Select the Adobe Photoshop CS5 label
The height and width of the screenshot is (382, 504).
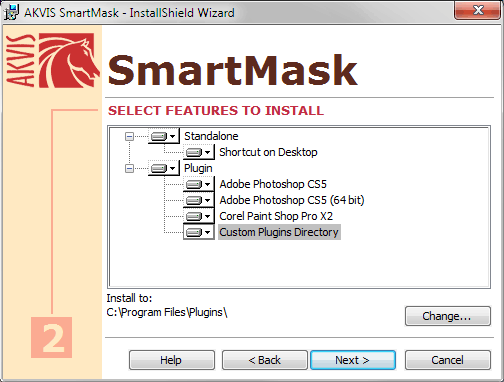point(273,184)
